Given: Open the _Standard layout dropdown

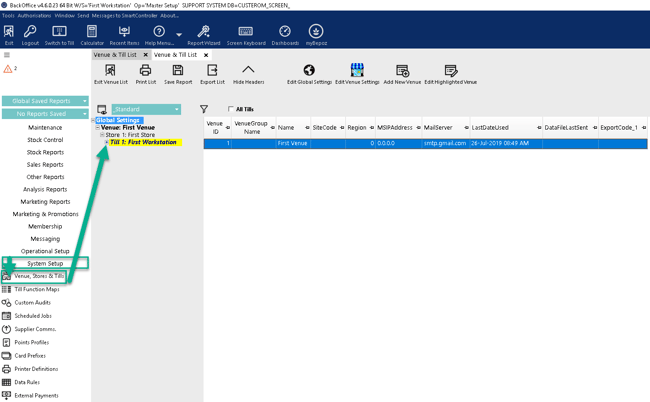Looking at the screenshot, I should click(x=145, y=109).
